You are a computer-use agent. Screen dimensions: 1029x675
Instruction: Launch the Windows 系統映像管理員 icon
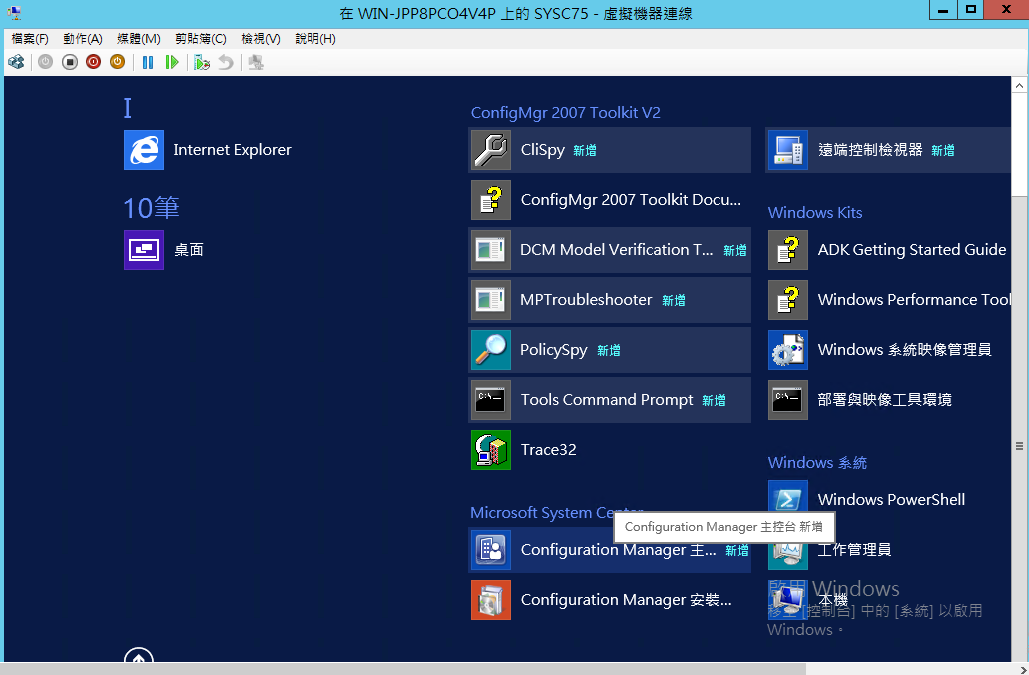[x=788, y=350]
